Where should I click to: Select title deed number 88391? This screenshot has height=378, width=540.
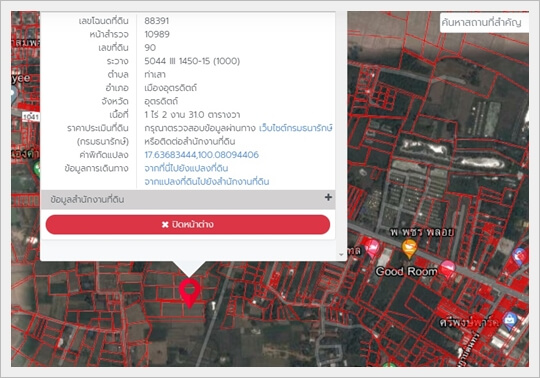(157, 21)
